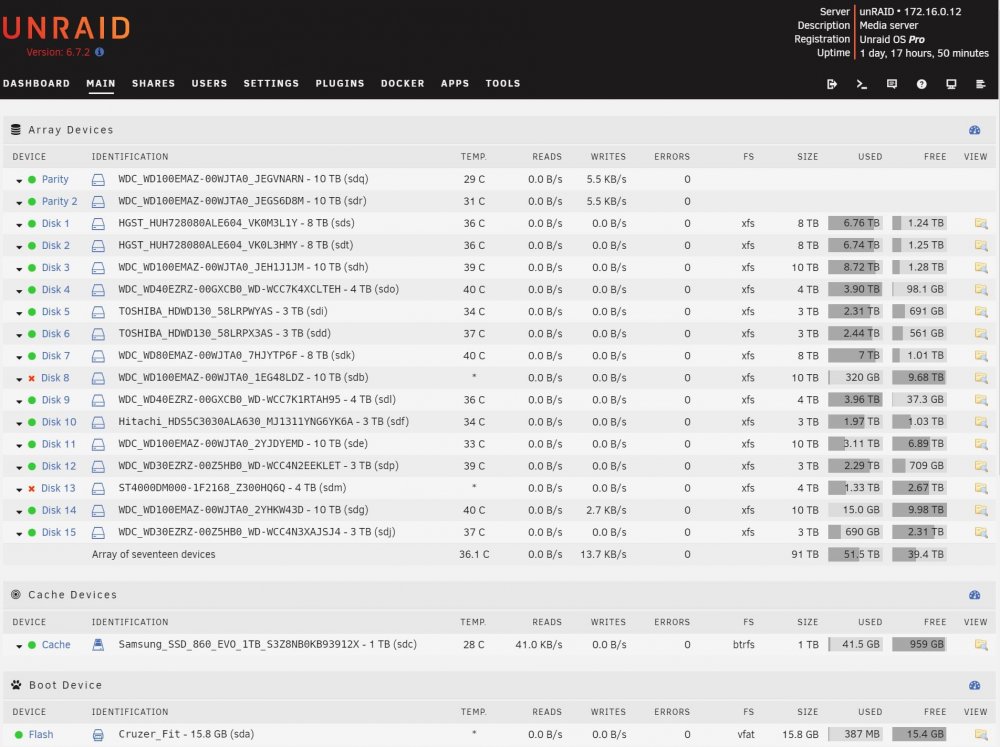This screenshot has height=747, width=1000.
Task: Click the green status dot of Flash
Action: tap(19, 735)
